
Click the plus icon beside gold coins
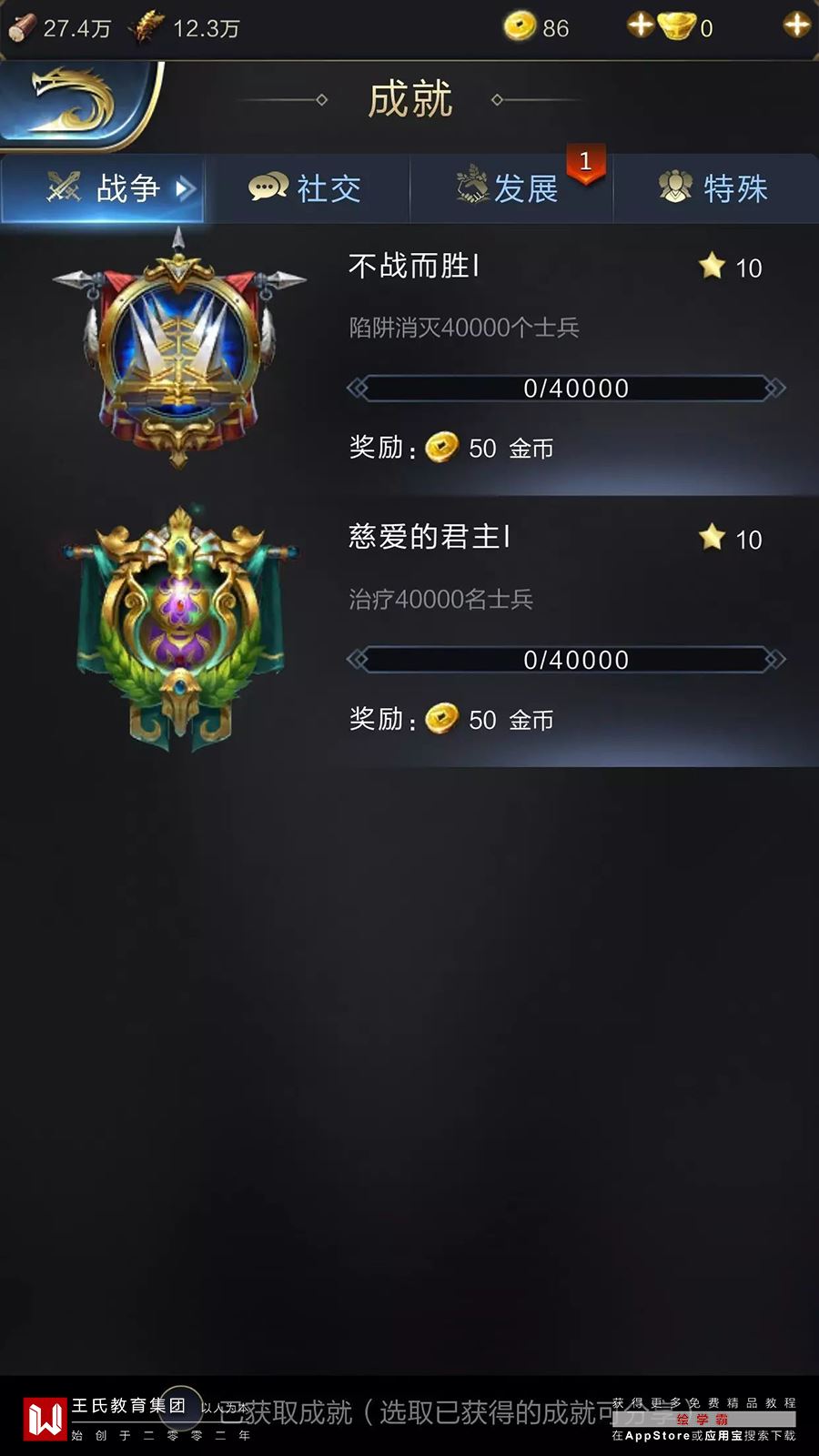[641, 25]
